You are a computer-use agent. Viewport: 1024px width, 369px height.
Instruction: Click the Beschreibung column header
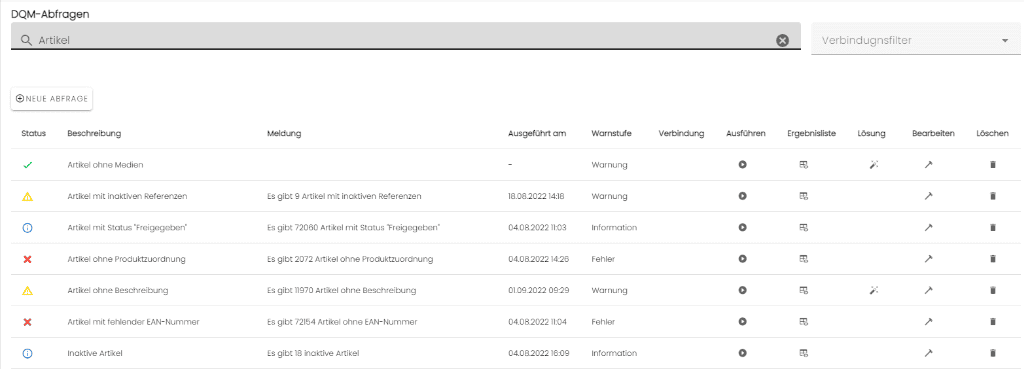click(x=94, y=133)
